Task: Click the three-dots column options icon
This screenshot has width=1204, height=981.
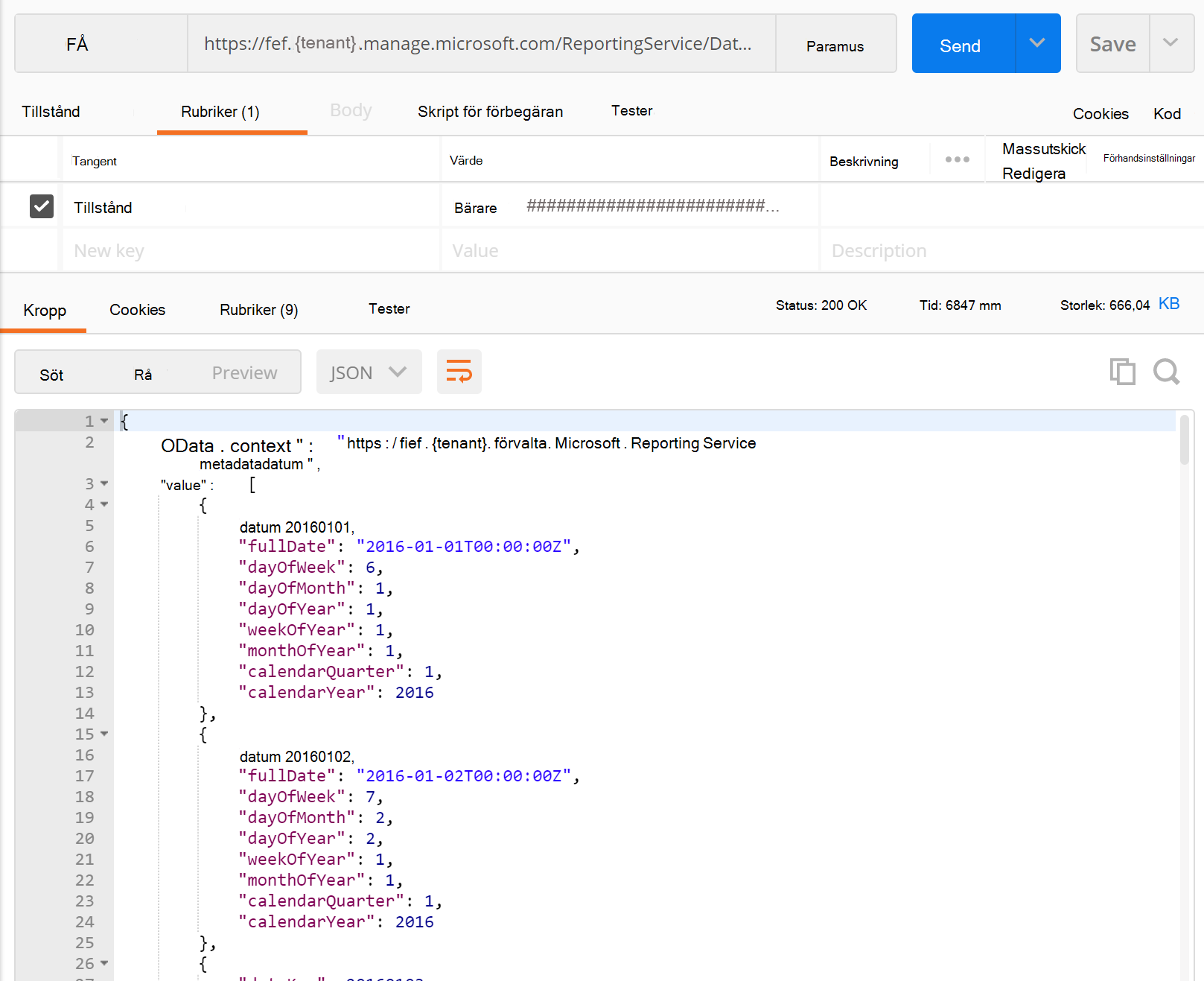Action: [957, 159]
